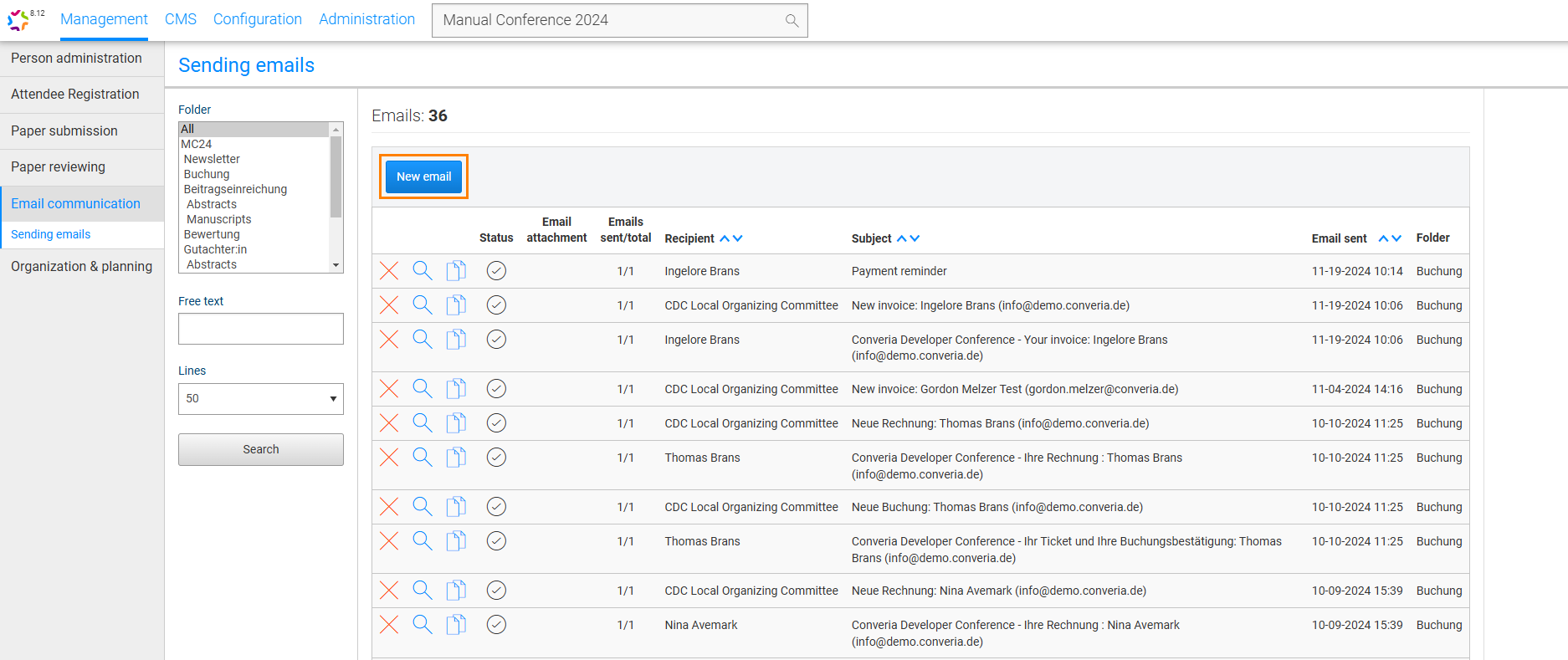Create a New email
The width and height of the screenshot is (1568, 660).
[423, 177]
